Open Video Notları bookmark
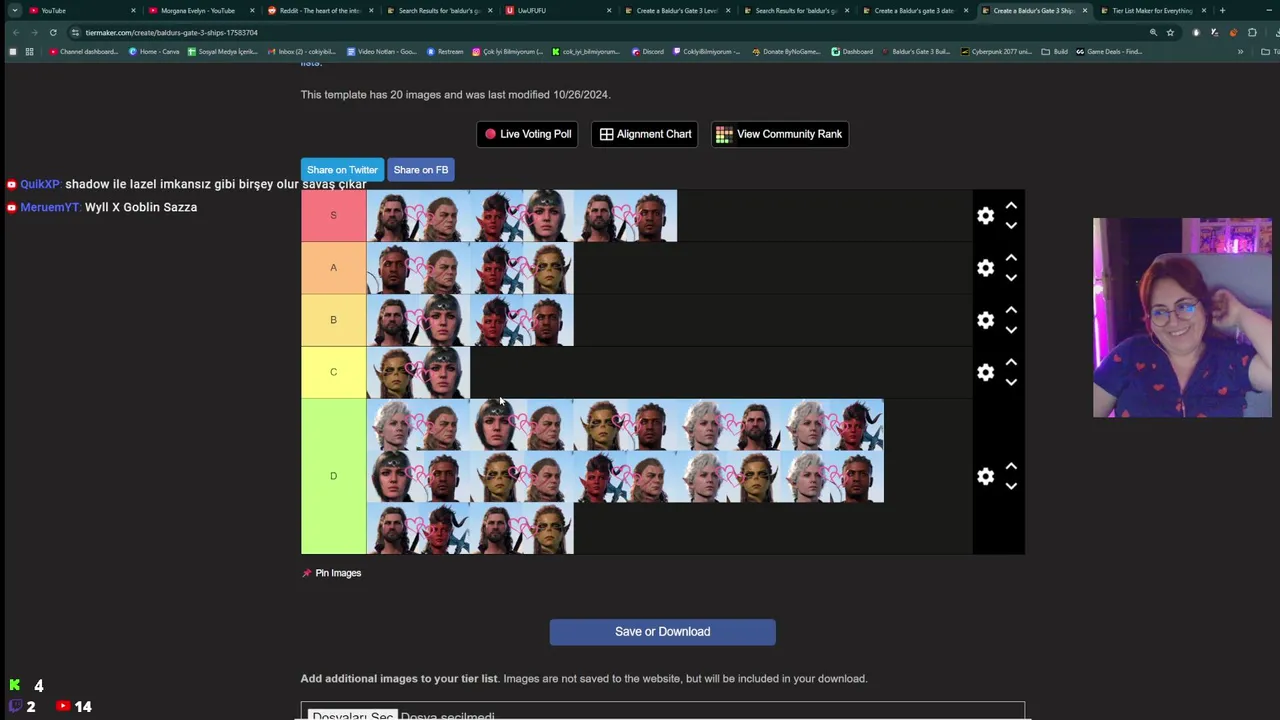 click(x=381, y=51)
